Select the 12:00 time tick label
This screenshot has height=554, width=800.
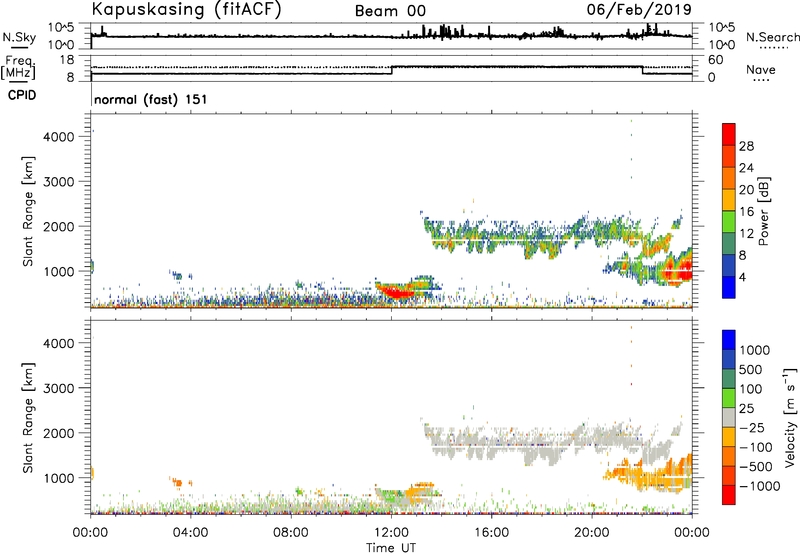pos(391,533)
